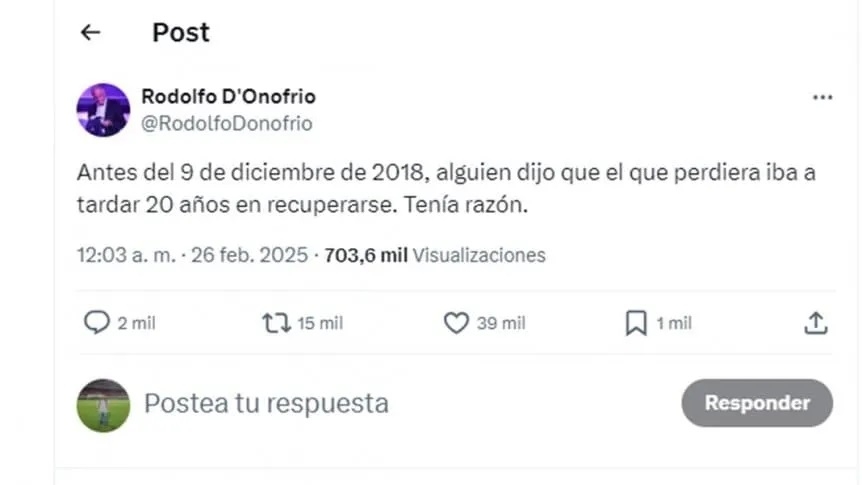Click your own avatar beside reply box
Viewport: 862px width, 485px height.
pyautogui.click(x=103, y=405)
